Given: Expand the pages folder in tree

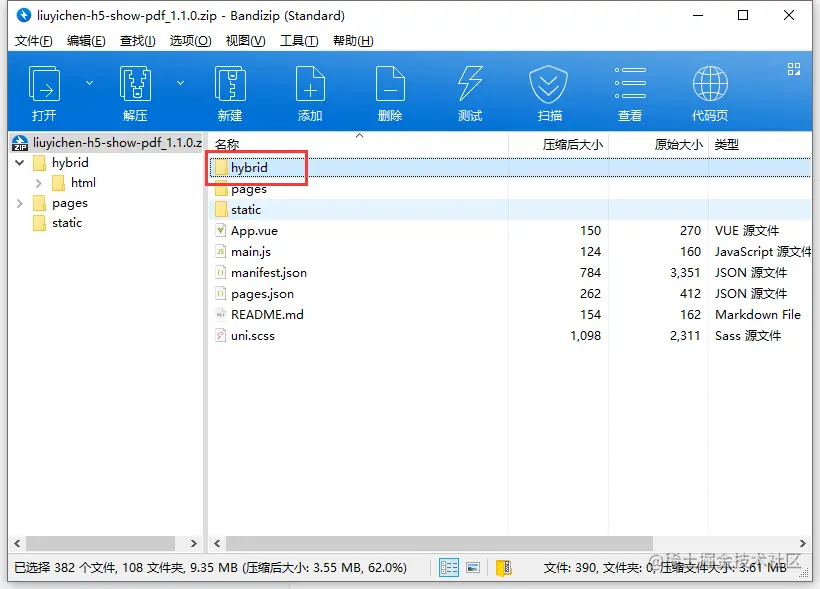Looking at the screenshot, I should [x=20, y=203].
